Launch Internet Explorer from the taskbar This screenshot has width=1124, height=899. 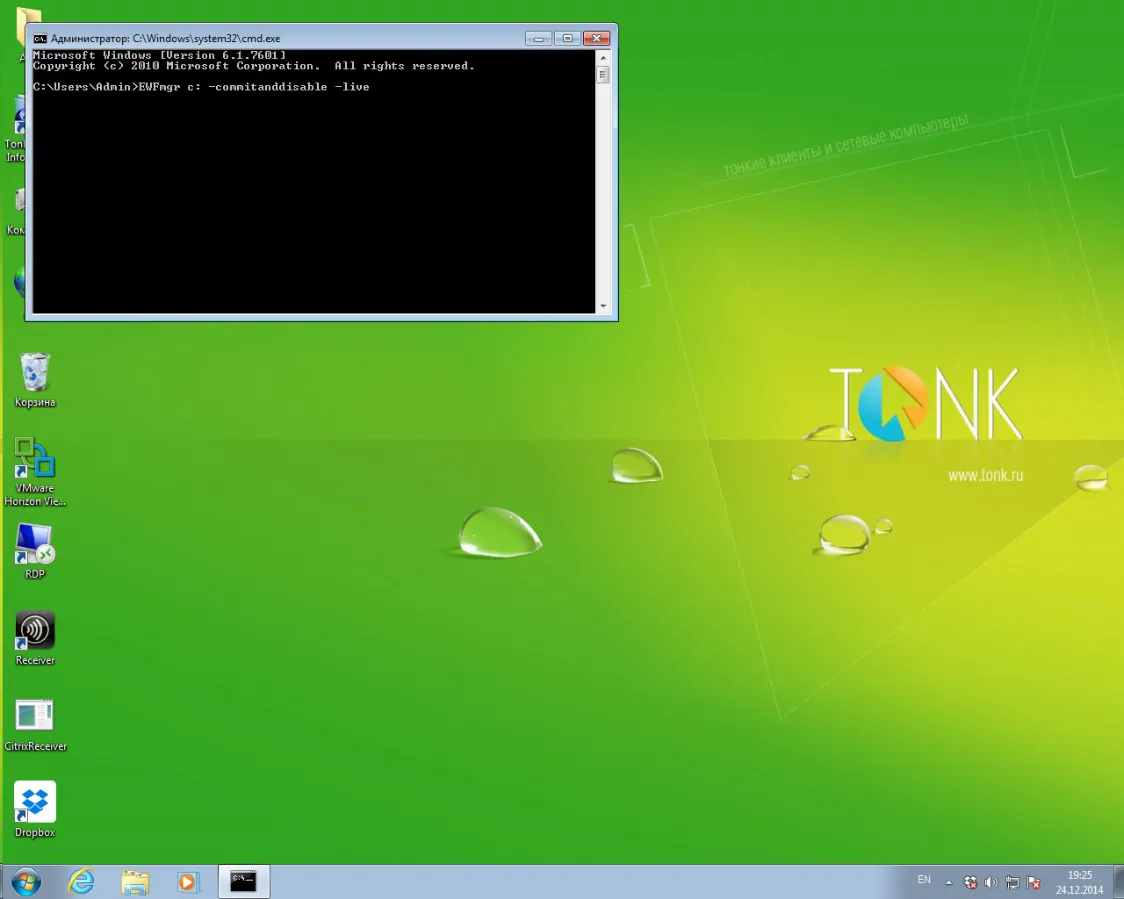[x=81, y=882]
